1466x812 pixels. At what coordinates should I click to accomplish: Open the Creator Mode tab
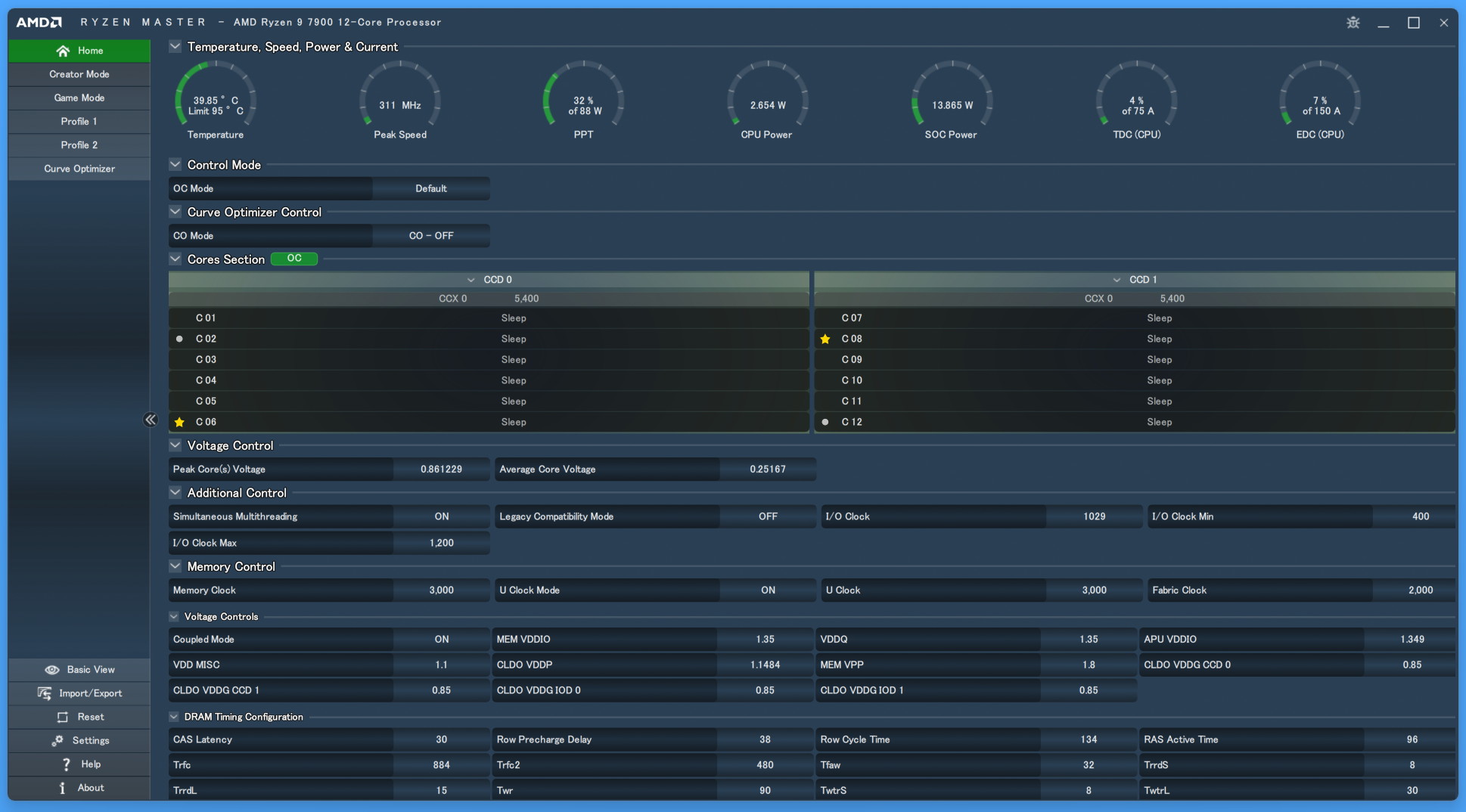(79, 74)
